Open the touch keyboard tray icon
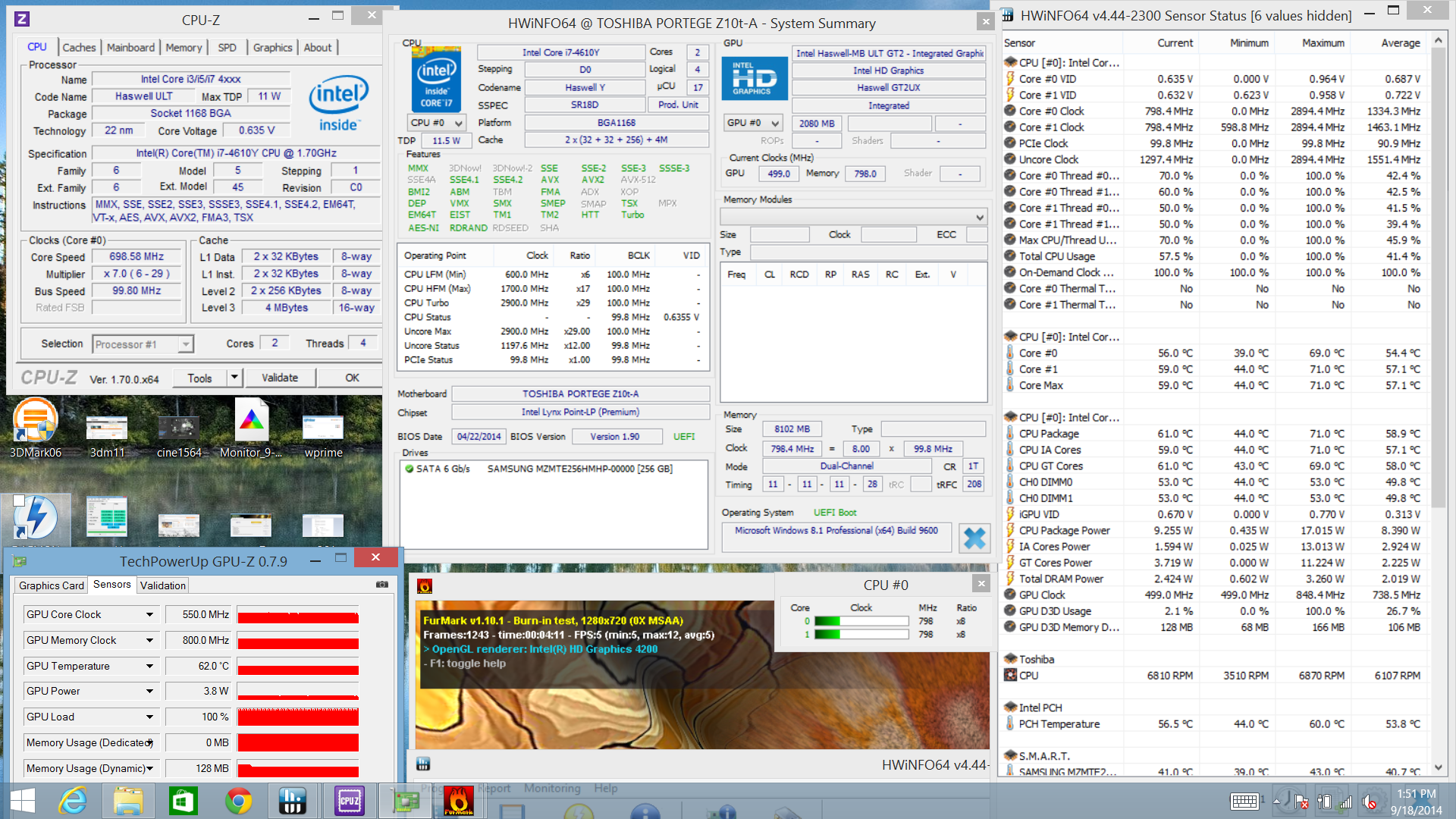1456x819 pixels. 1244,801
